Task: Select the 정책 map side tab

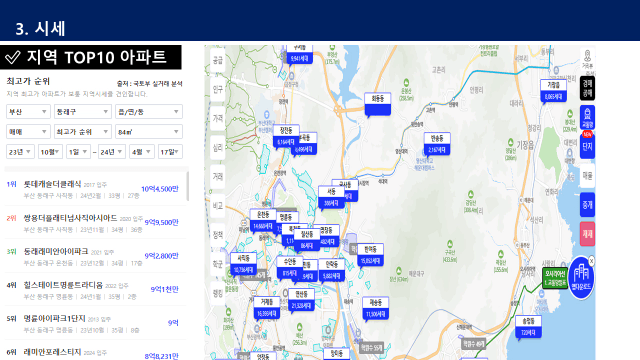Action: click(218, 235)
